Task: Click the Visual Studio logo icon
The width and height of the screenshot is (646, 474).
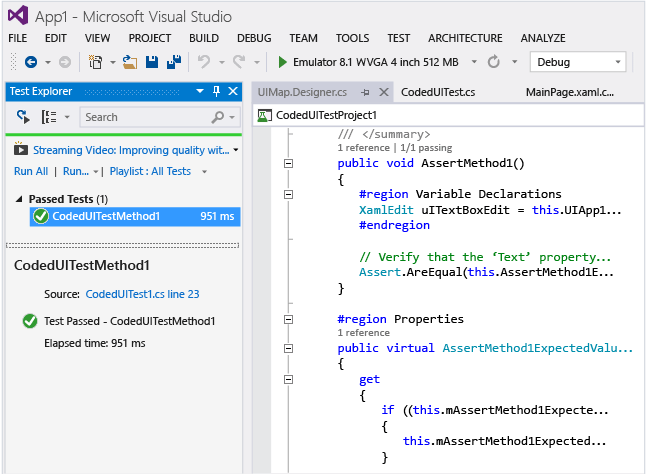Action: click(x=18, y=16)
